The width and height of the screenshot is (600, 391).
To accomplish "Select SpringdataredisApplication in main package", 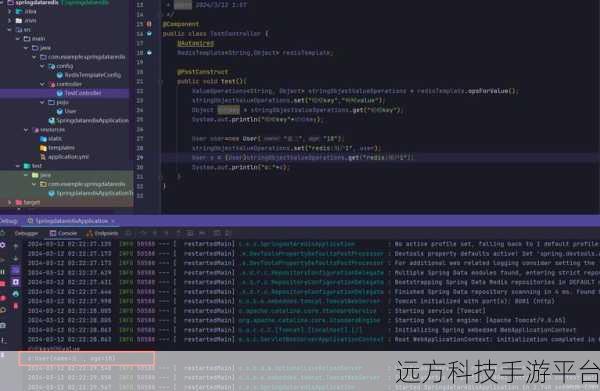I will [x=93, y=121].
